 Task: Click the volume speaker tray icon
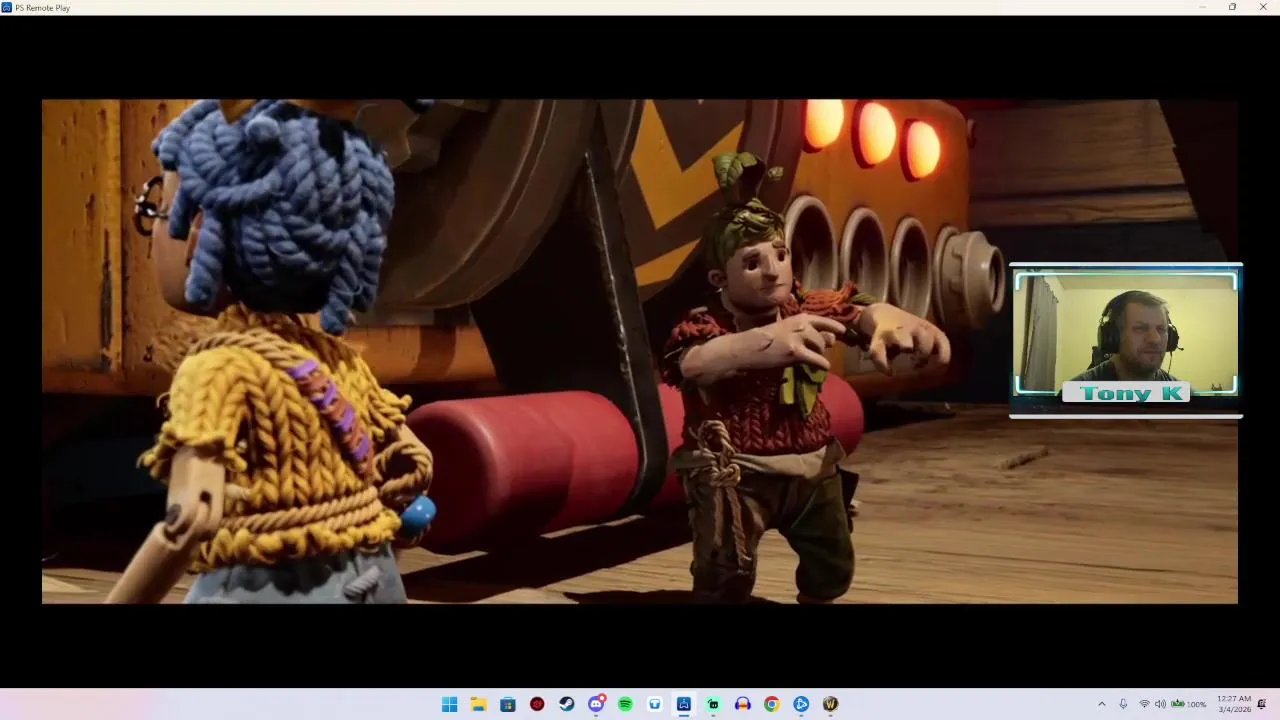point(1160,704)
